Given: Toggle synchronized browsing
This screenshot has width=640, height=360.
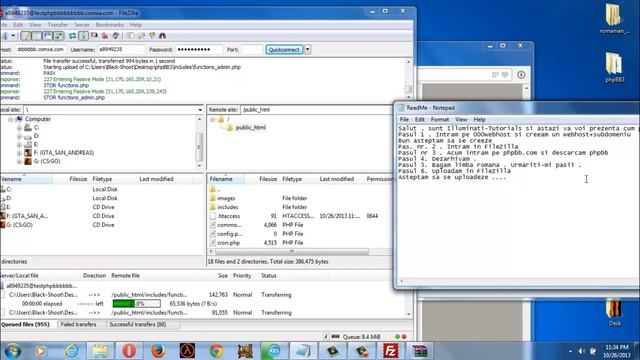Looking at the screenshot, I should pyautogui.click(x=152, y=36).
